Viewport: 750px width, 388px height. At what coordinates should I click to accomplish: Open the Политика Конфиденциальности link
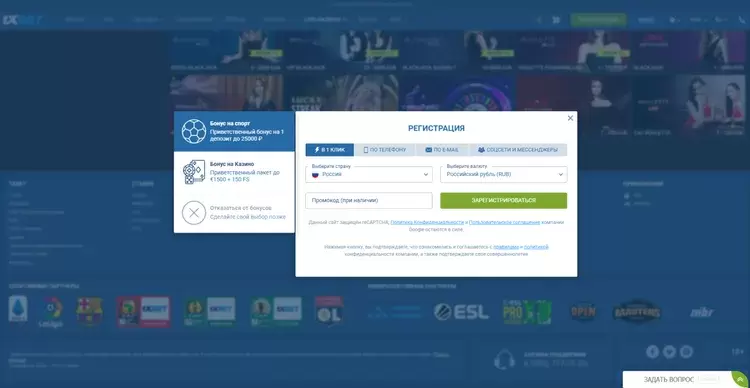tap(427, 222)
